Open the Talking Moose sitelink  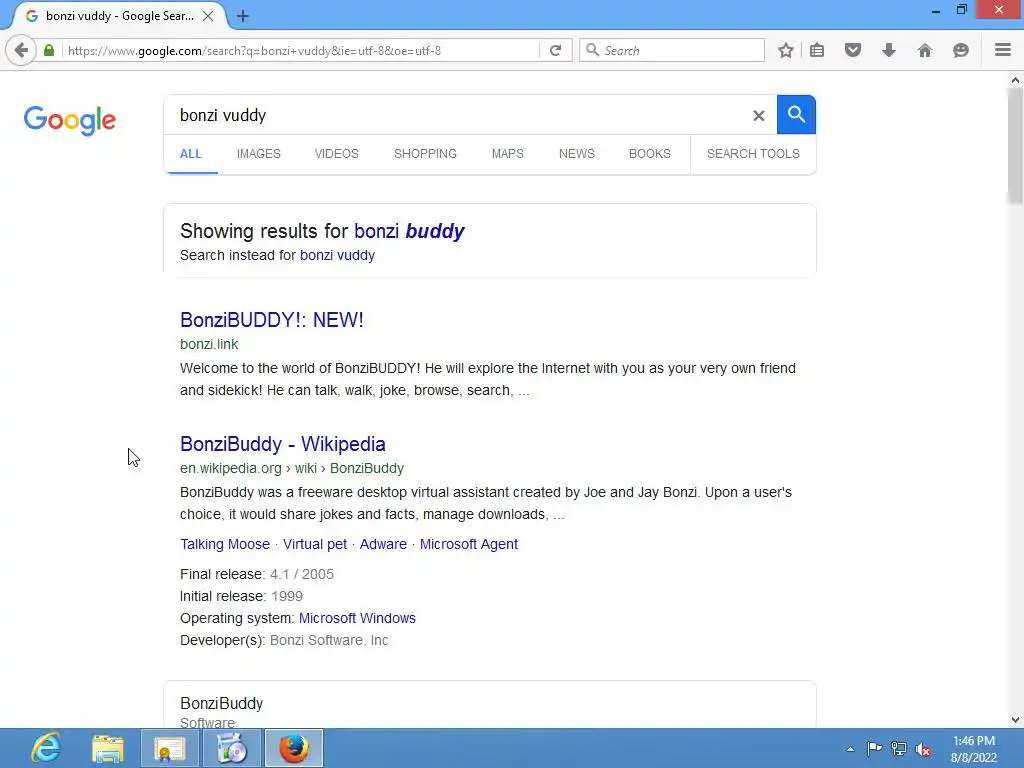pyautogui.click(x=225, y=545)
